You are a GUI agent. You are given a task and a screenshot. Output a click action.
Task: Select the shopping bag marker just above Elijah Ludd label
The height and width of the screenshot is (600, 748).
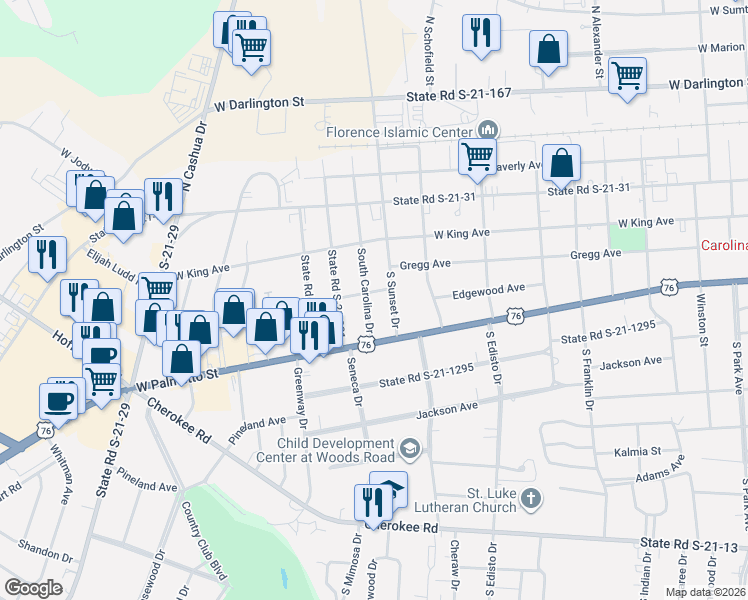pyautogui.click(x=124, y=217)
